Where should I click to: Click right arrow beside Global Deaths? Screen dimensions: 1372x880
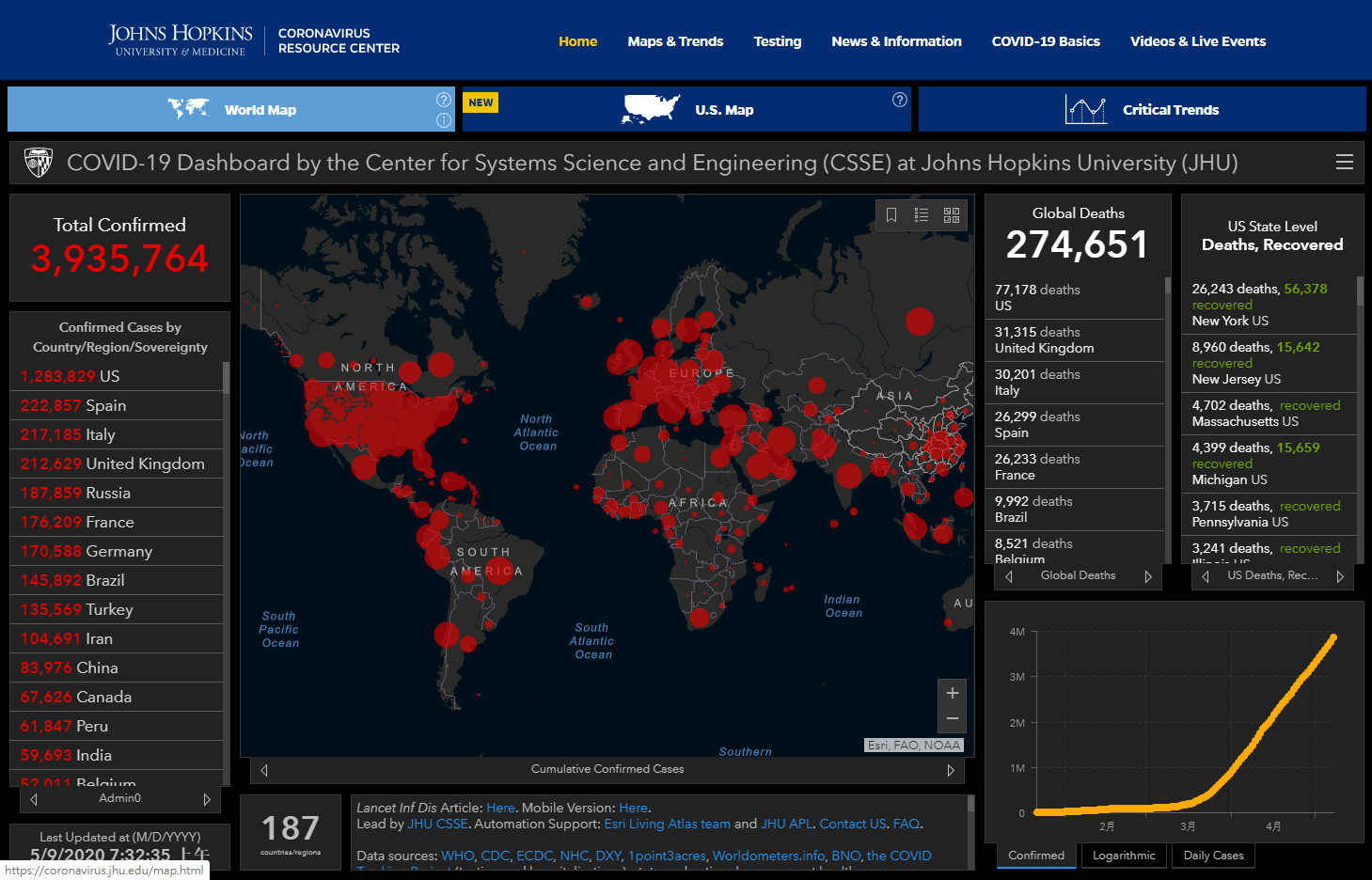click(x=1148, y=576)
